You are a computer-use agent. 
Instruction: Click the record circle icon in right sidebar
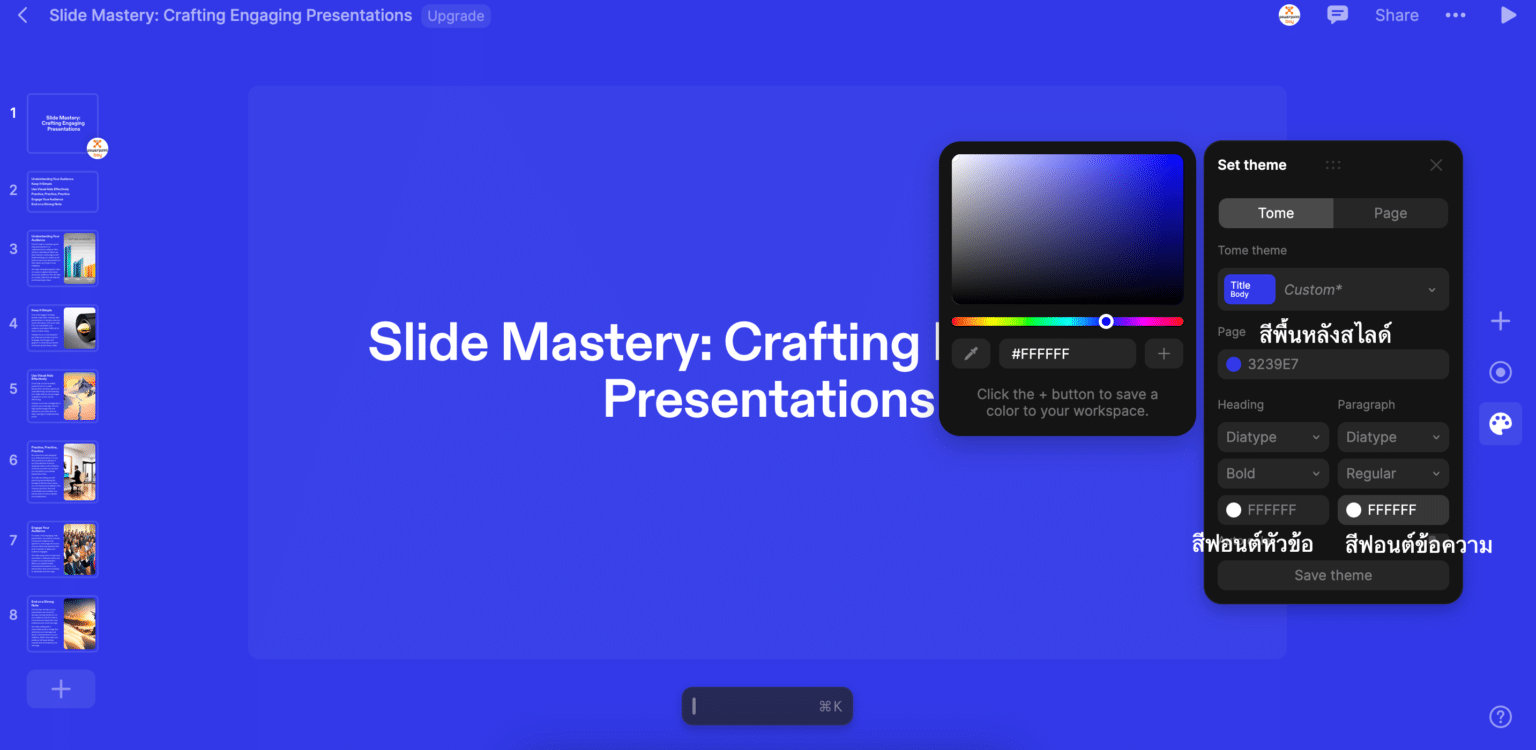click(1500, 371)
